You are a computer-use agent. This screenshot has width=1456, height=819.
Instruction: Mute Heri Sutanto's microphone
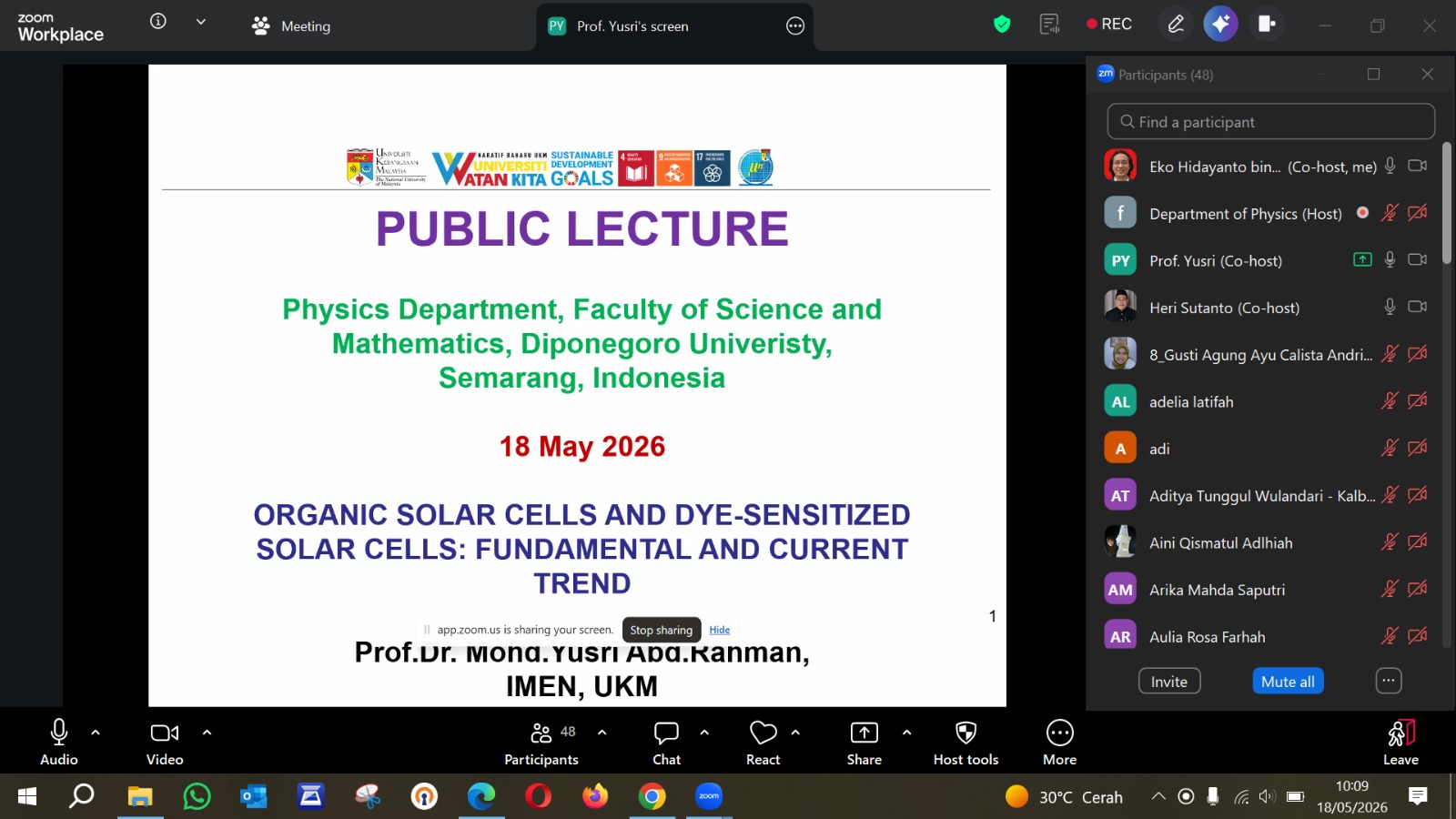tap(1390, 308)
